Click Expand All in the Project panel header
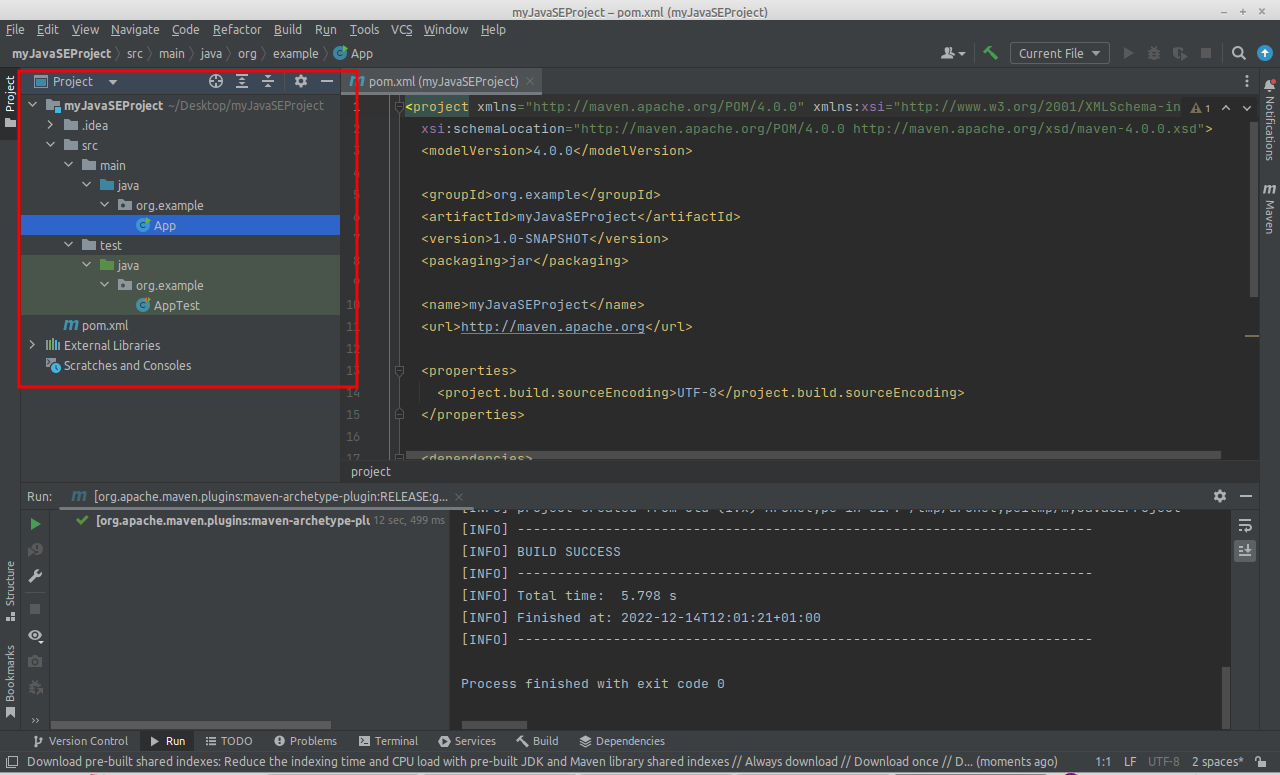1280x775 pixels. point(242,81)
